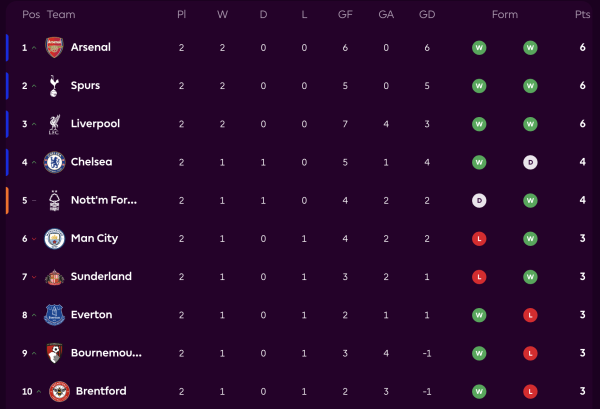Click Nott'm Forest's draw form indicator

pyautogui.click(x=480, y=200)
